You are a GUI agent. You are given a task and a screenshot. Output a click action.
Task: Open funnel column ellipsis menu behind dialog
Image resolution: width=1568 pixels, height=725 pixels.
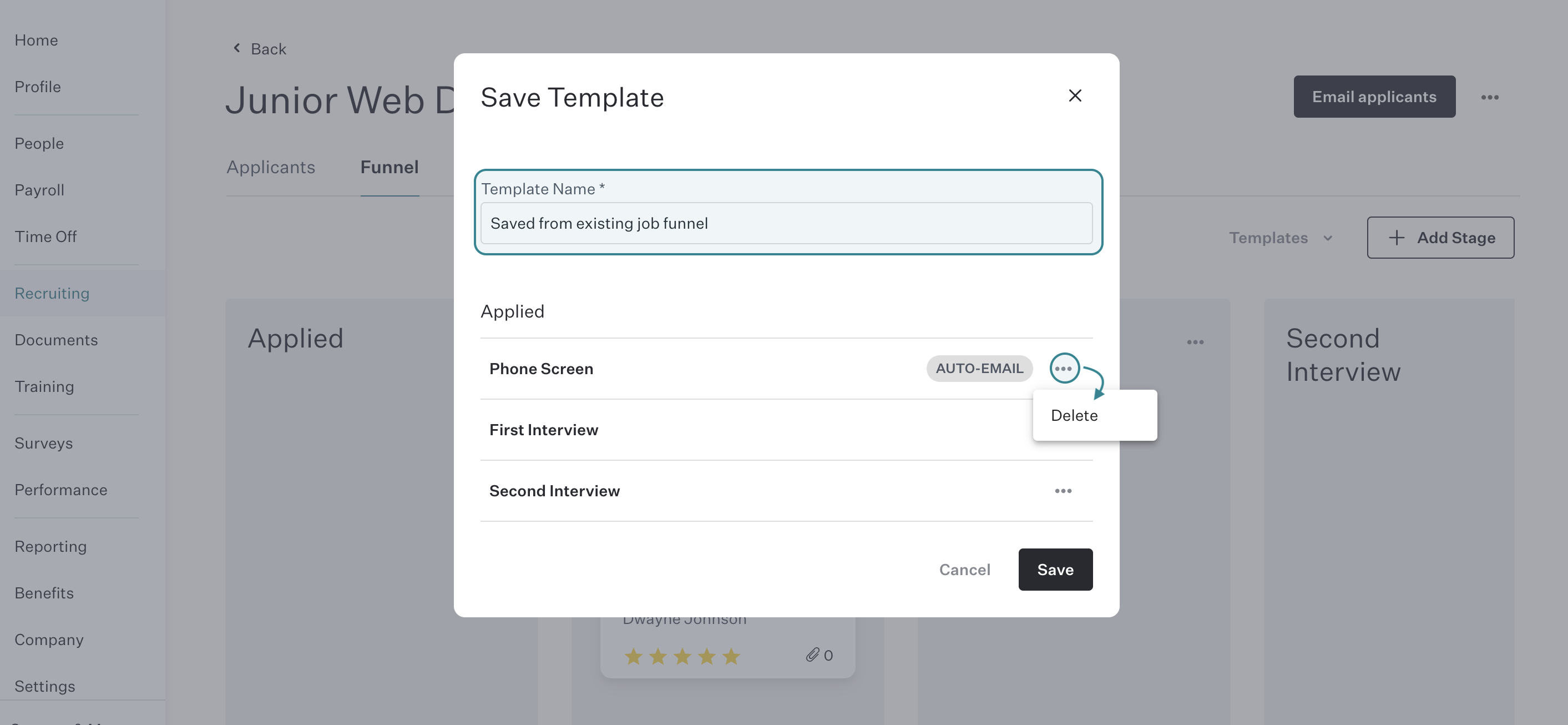pyautogui.click(x=1195, y=342)
